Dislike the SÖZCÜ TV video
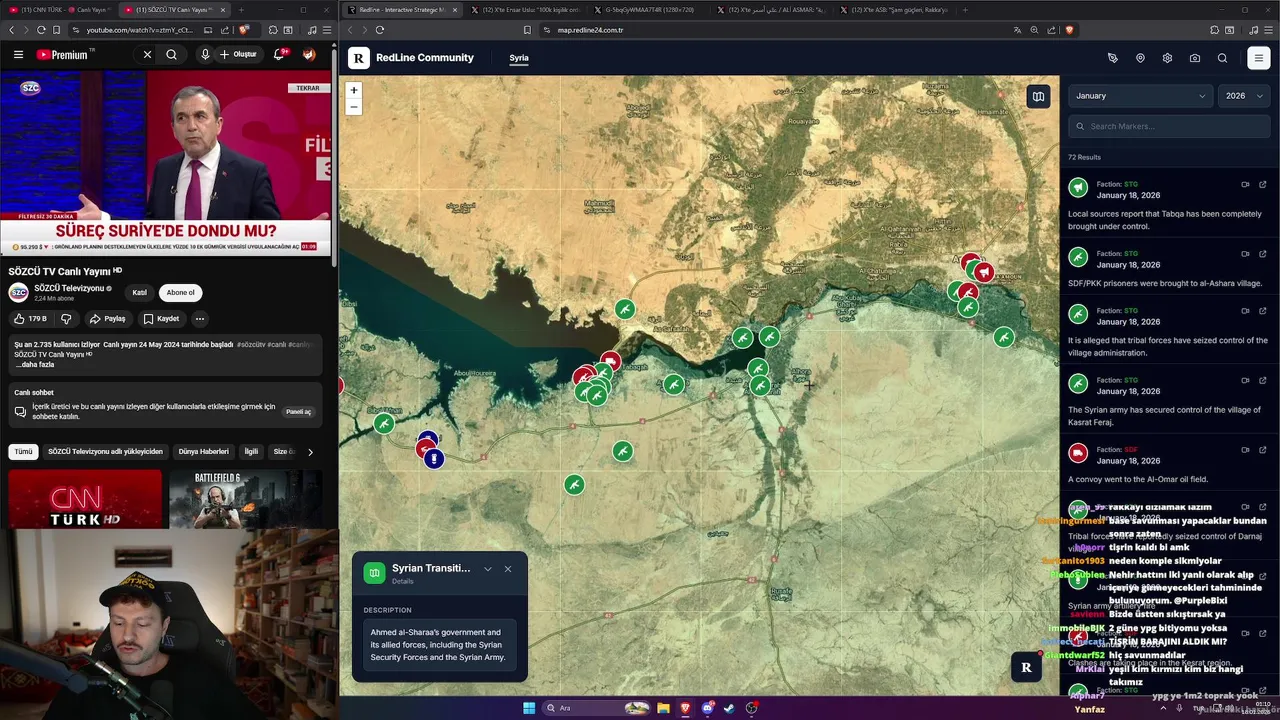Image resolution: width=1280 pixels, height=720 pixels. [67, 319]
